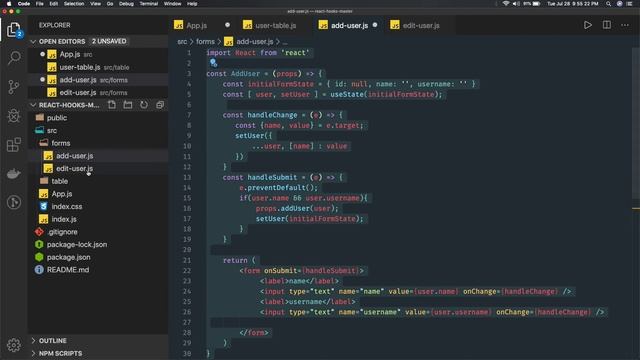Open the Window menu
The image size is (640, 360).
coord(173,4)
